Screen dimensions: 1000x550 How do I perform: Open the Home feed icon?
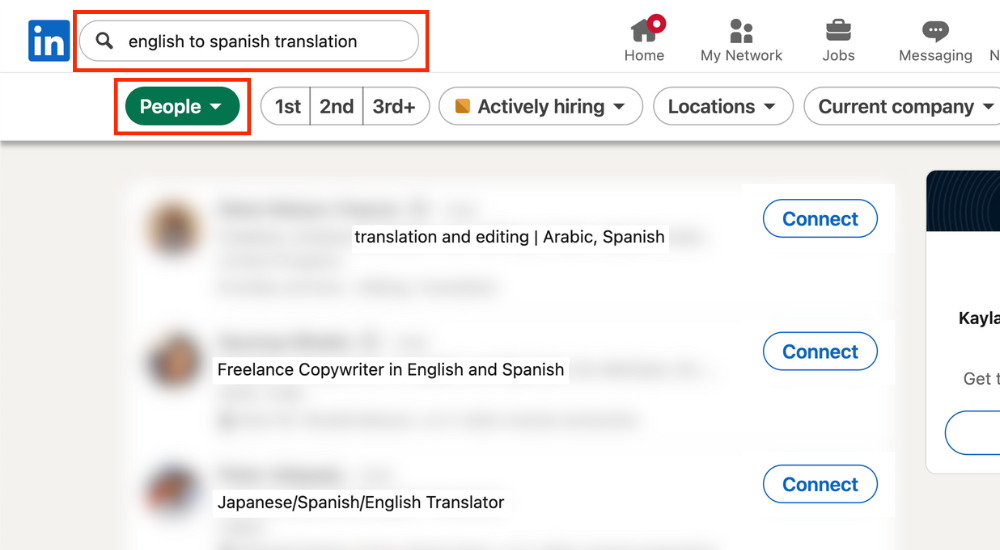coord(644,30)
